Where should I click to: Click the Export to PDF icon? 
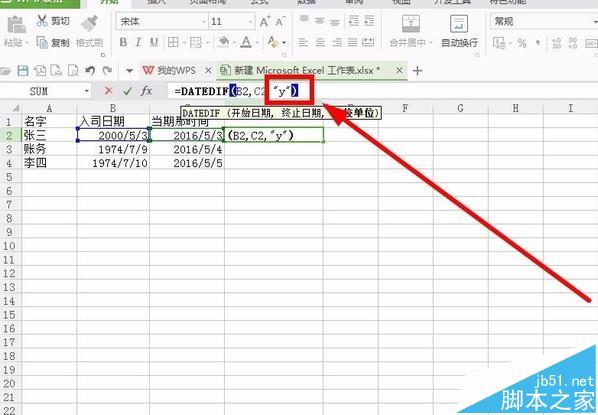[x=40, y=71]
